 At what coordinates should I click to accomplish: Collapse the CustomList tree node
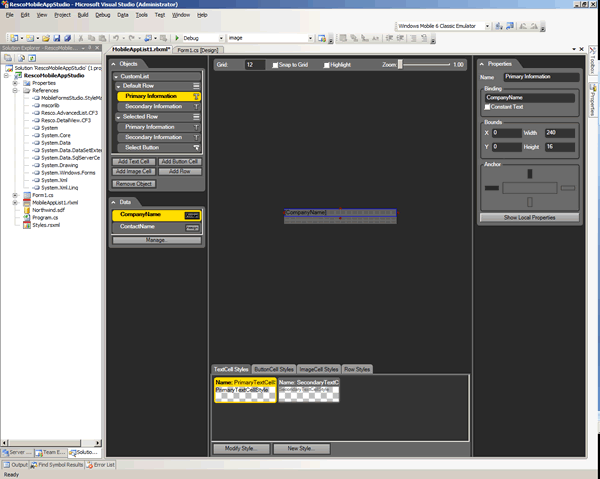pyautogui.click(x=116, y=77)
